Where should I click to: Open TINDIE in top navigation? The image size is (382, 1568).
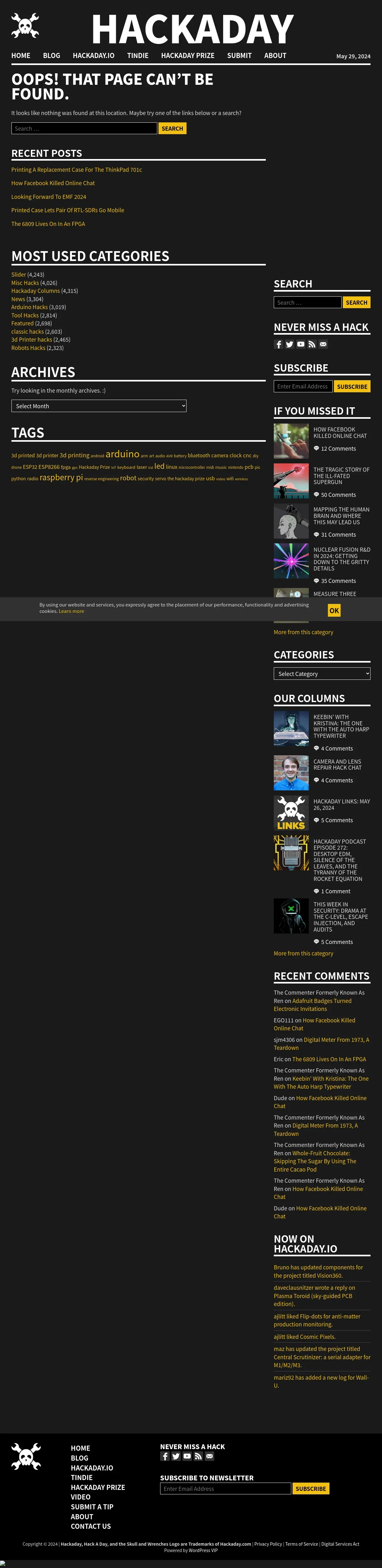(x=138, y=55)
